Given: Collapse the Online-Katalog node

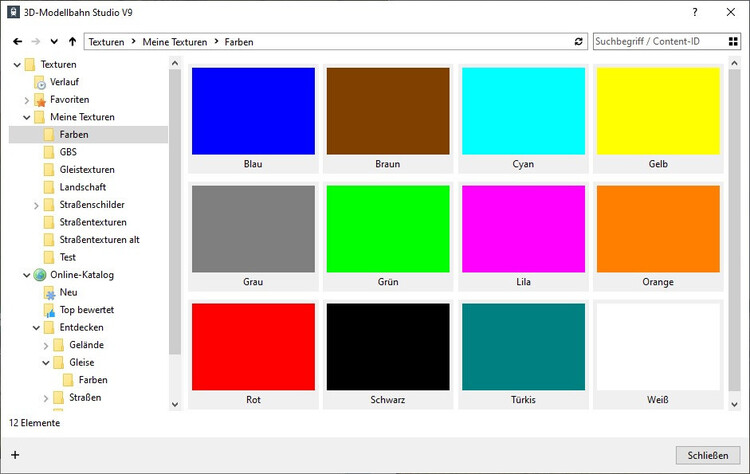Looking at the screenshot, I should pos(27,275).
